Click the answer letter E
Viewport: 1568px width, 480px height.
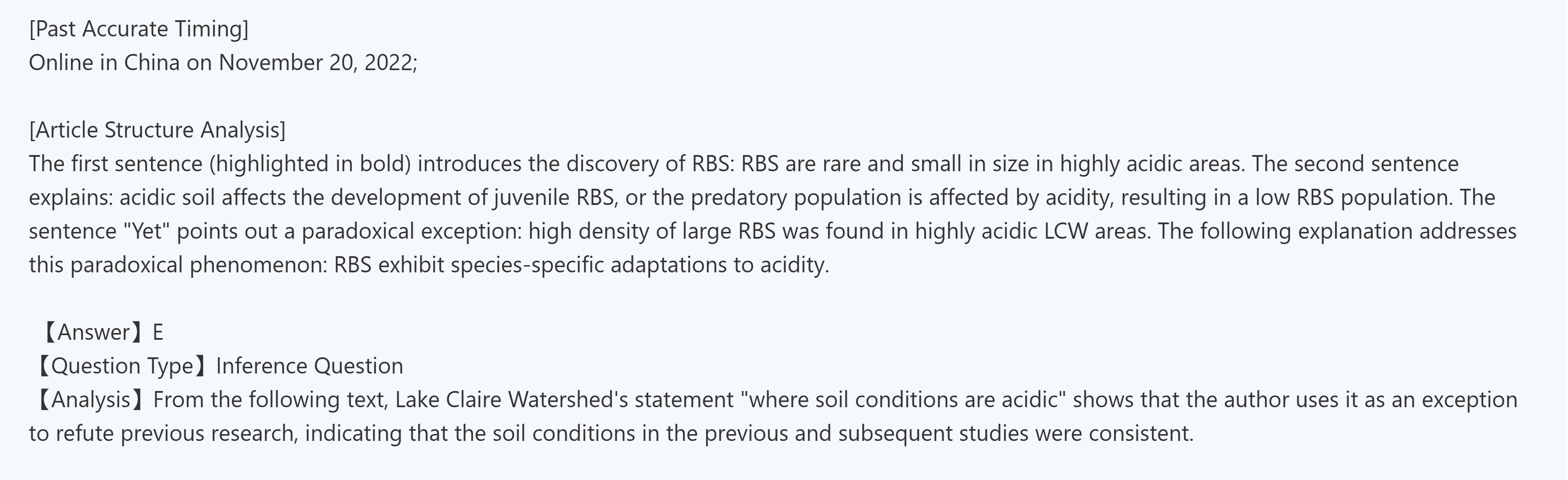158,332
